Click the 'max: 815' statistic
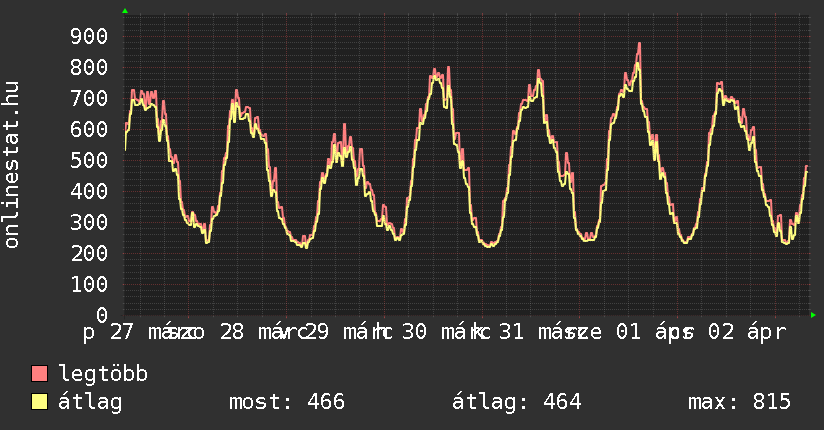This screenshot has height=430, width=824. pos(739,402)
